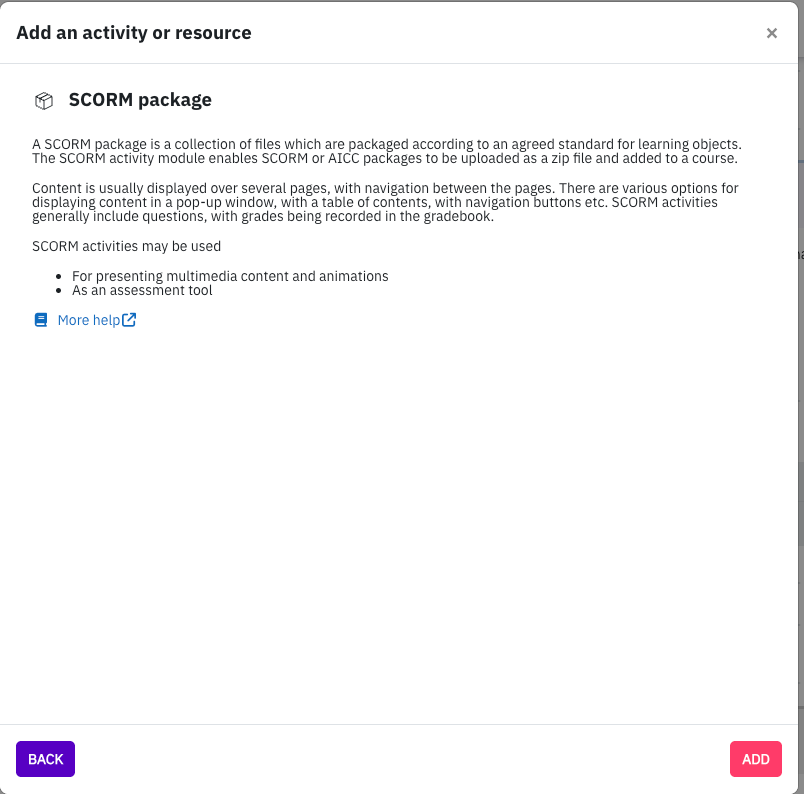Click the SCORM activities may be used line
The height and width of the screenshot is (794, 804).
pyautogui.click(x=126, y=246)
